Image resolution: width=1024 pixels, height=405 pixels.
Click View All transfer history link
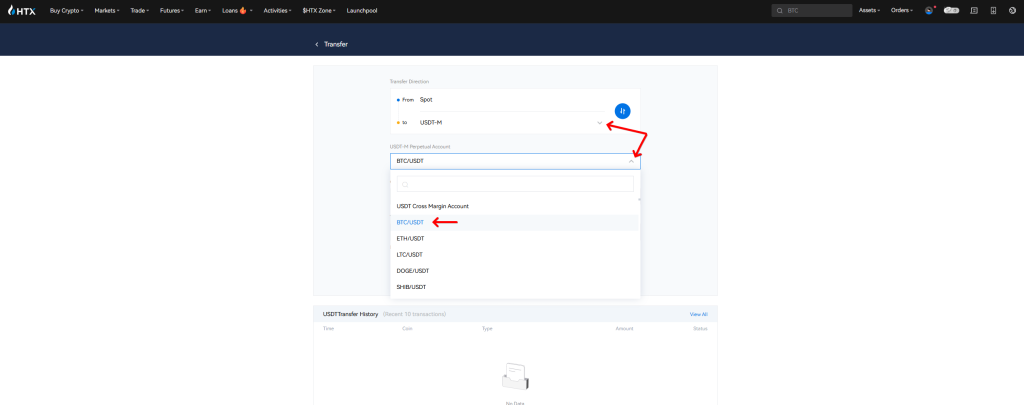[698, 314]
